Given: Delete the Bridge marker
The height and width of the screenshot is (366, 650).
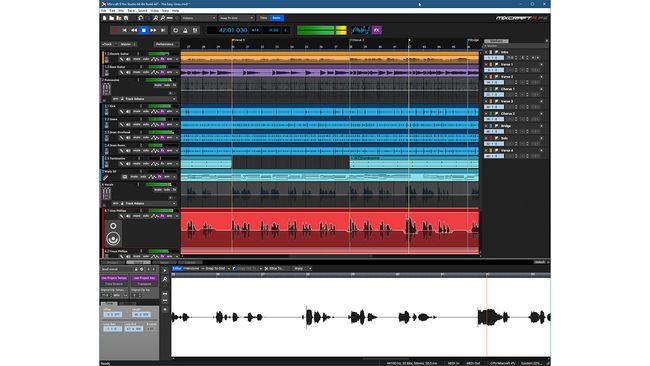Looking at the screenshot, I should point(541,126).
